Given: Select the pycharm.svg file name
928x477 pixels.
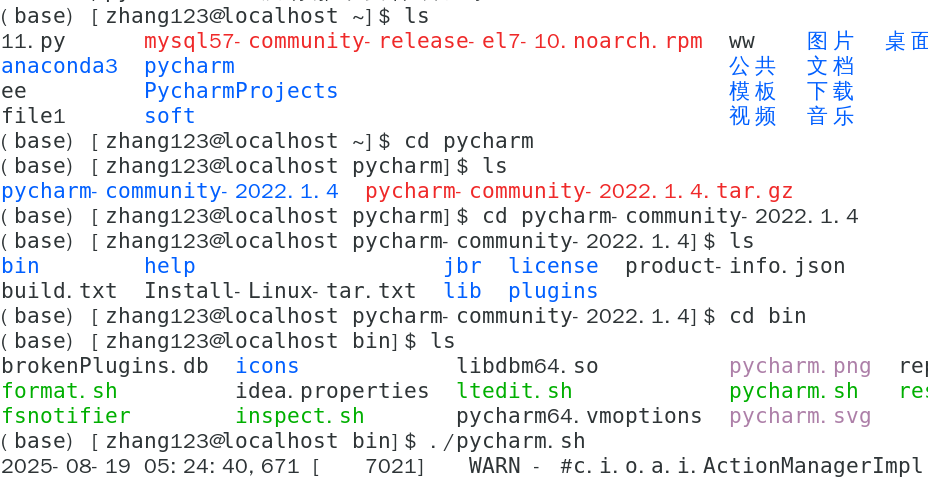Looking at the screenshot, I should [x=800, y=416].
